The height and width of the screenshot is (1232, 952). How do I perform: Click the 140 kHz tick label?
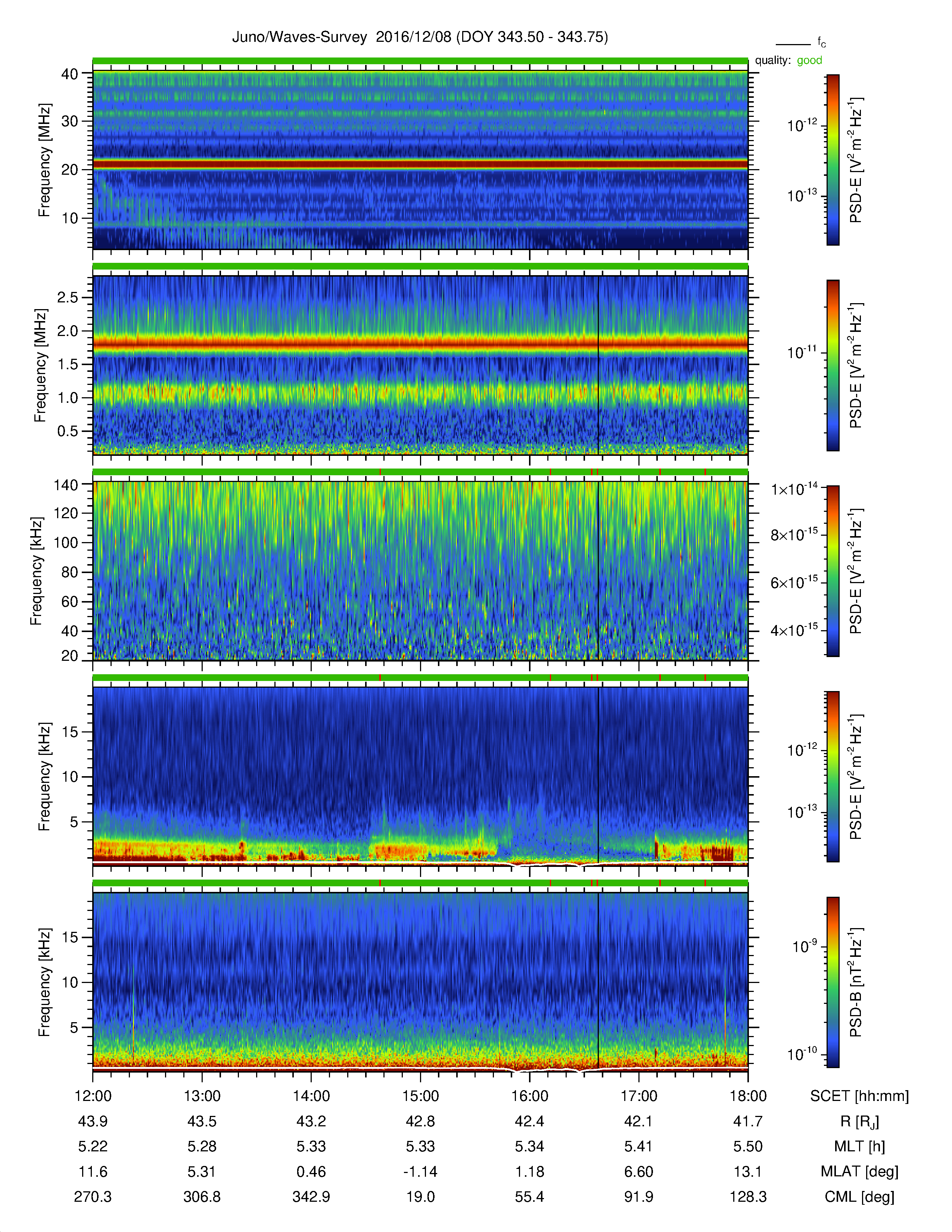[x=65, y=485]
